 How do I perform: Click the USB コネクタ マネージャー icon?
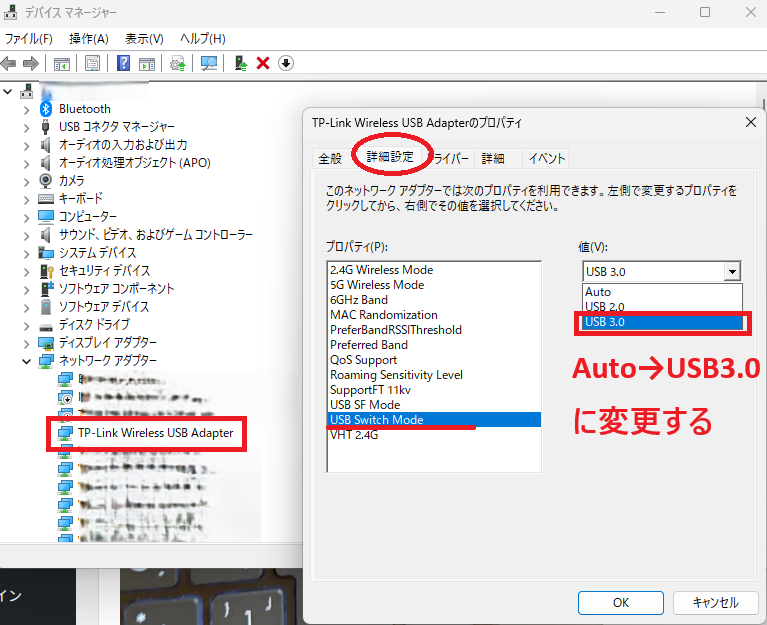(45, 127)
